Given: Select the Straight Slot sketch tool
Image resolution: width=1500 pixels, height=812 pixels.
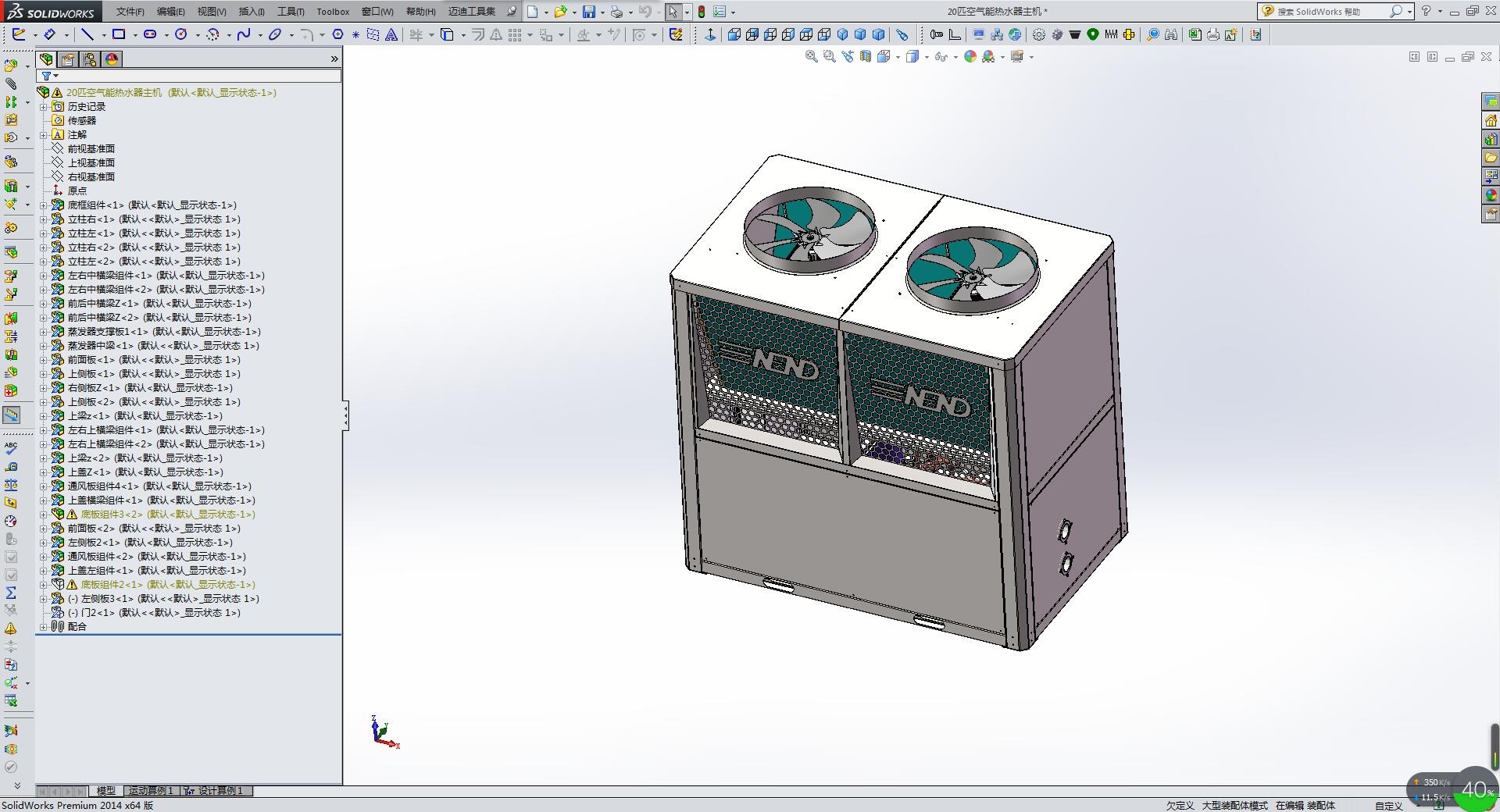Looking at the screenshot, I should (x=150, y=34).
